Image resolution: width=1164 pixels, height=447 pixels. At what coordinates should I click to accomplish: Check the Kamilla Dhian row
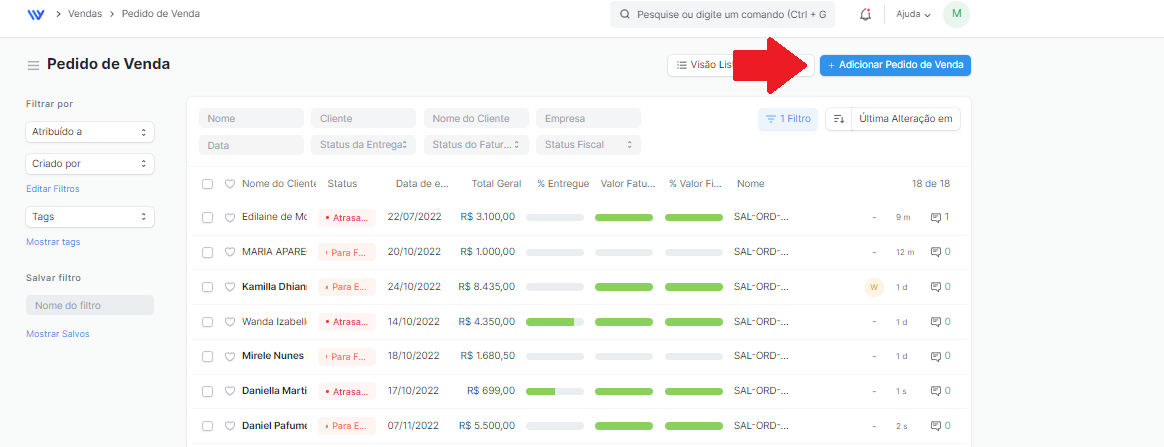point(208,287)
